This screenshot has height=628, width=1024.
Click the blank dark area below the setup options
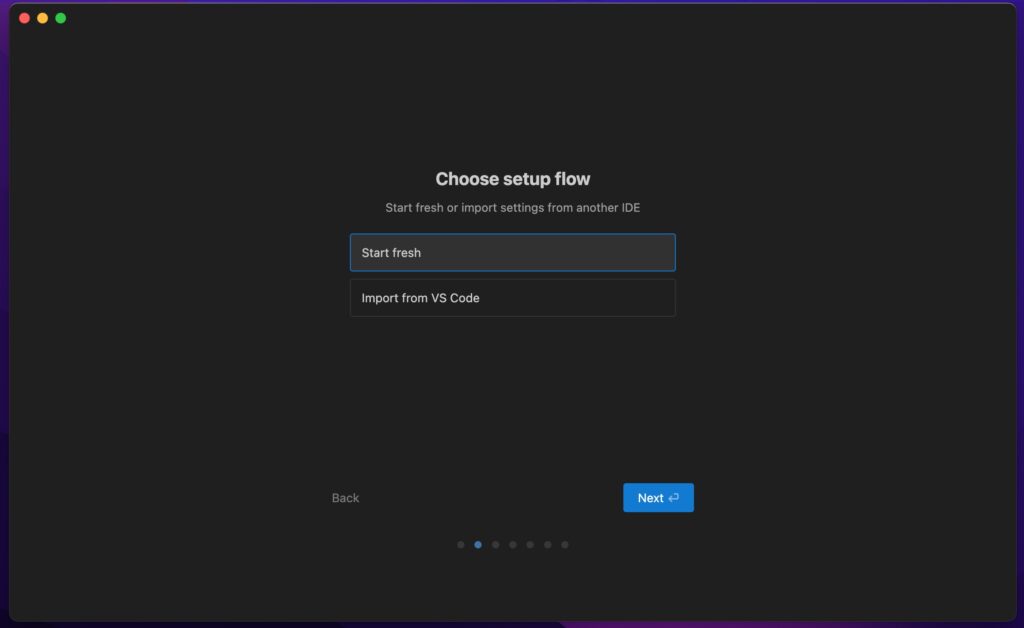pos(512,400)
